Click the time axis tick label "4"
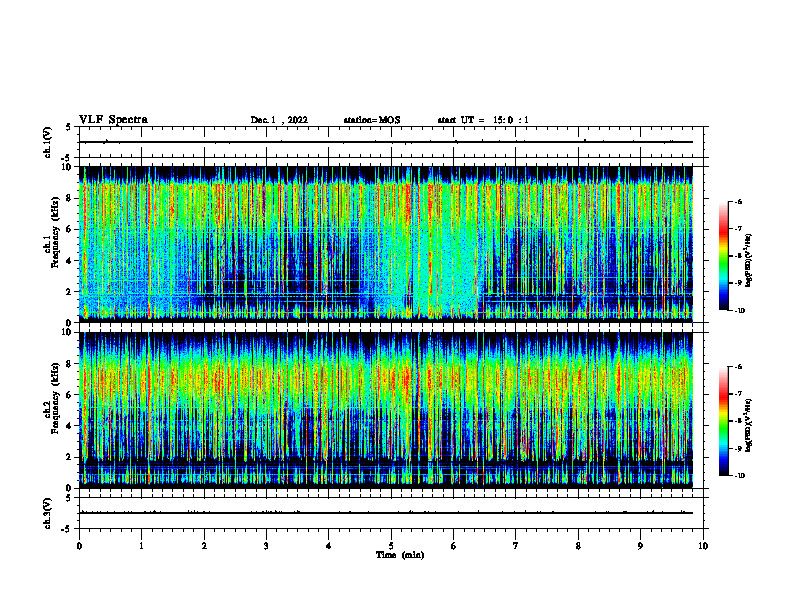The height and width of the screenshot is (612, 792). pos(329,546)
